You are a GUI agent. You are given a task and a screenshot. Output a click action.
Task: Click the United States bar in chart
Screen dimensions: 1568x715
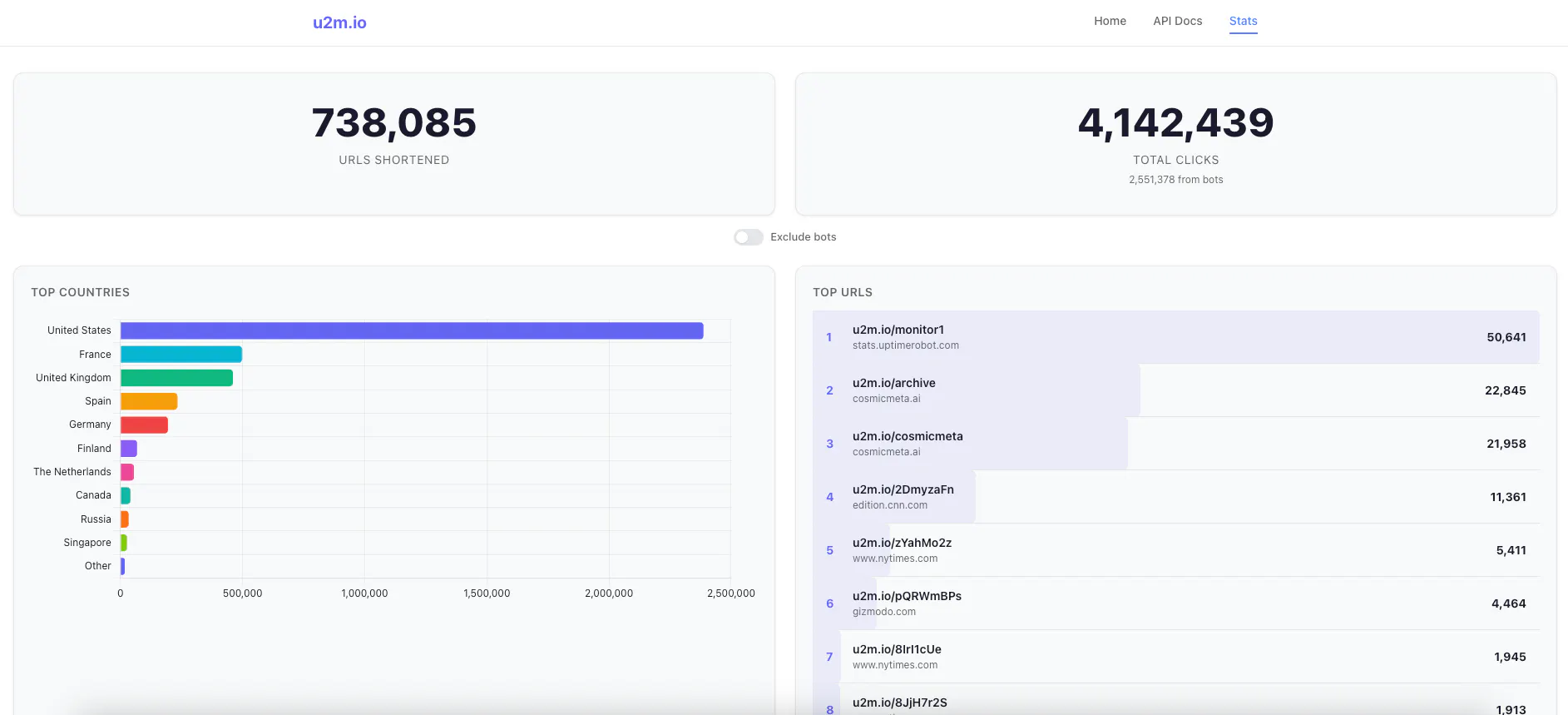point(412,330)
